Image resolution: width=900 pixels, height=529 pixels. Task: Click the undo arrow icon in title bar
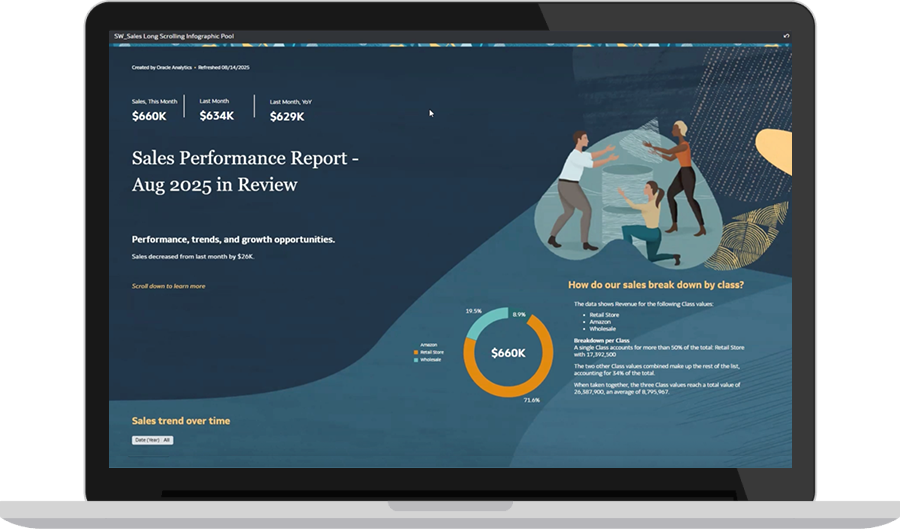(786, 36)
